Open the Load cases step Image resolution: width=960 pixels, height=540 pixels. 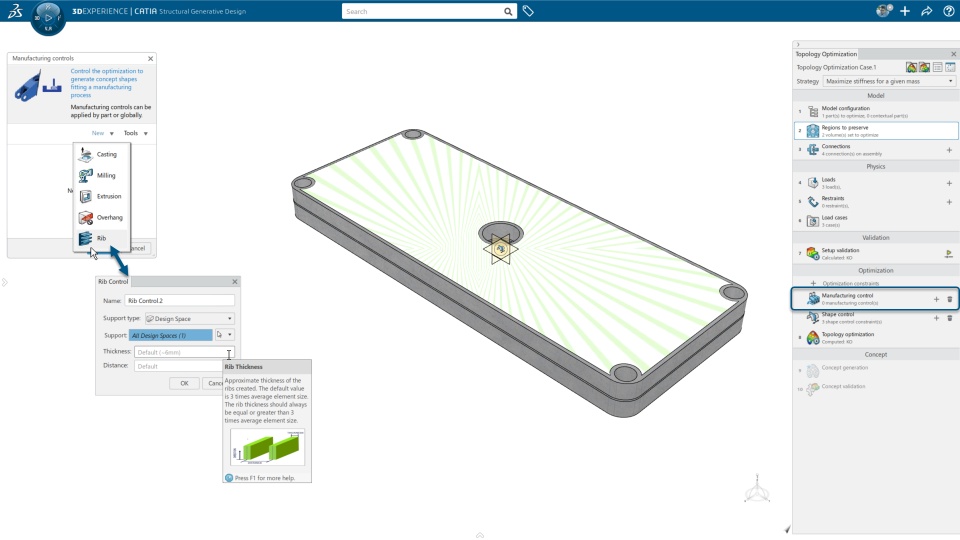point(876,220)
